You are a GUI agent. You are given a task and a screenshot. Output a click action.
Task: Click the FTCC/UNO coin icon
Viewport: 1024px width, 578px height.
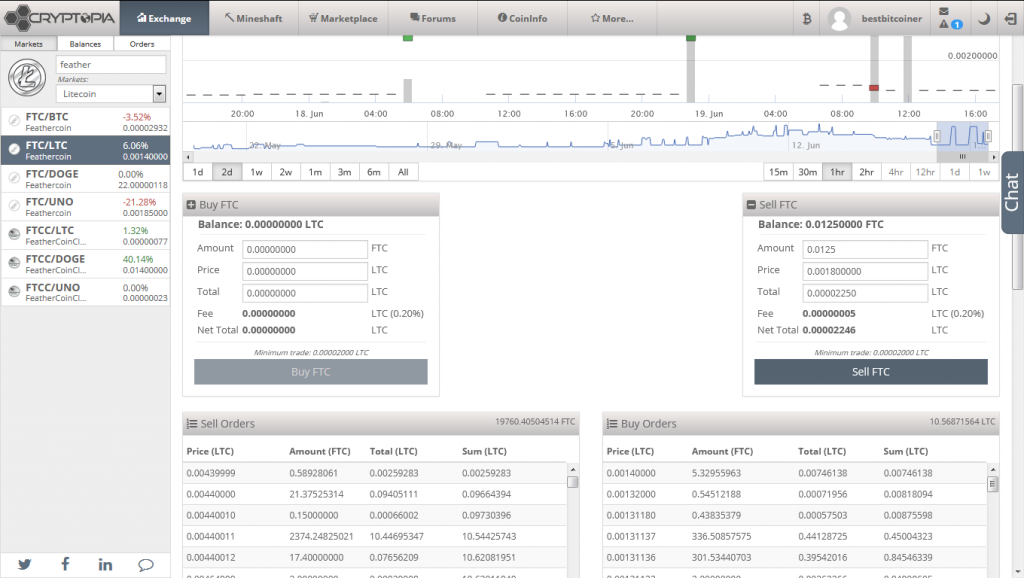click(x=14, y=291)
